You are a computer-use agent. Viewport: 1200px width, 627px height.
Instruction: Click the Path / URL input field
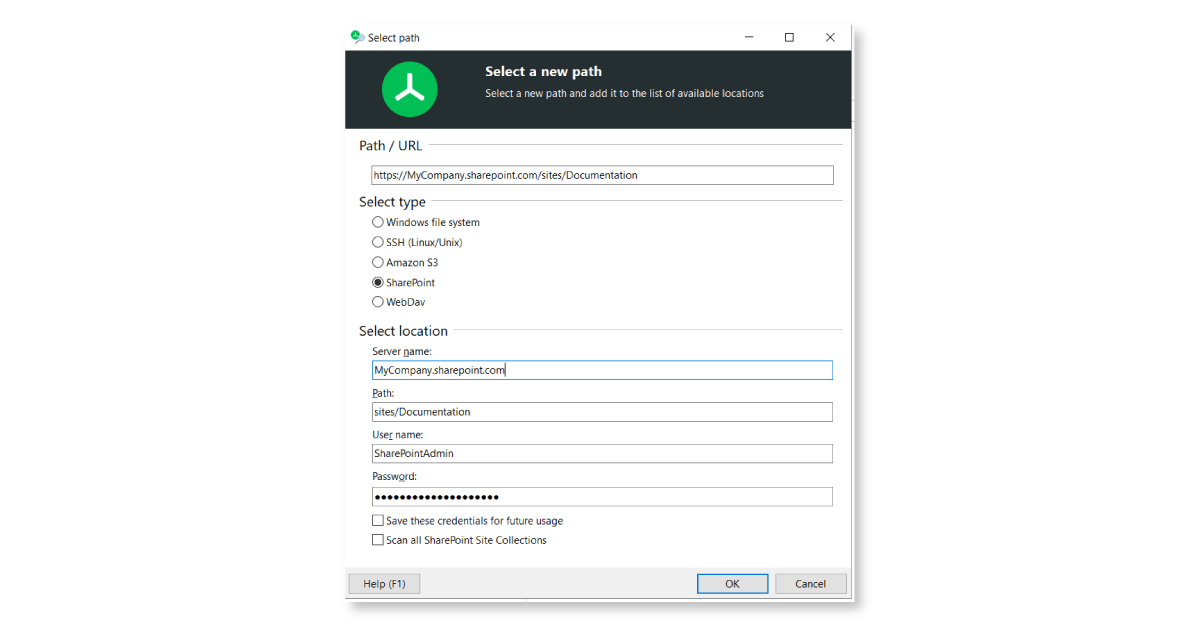[601, 175]
